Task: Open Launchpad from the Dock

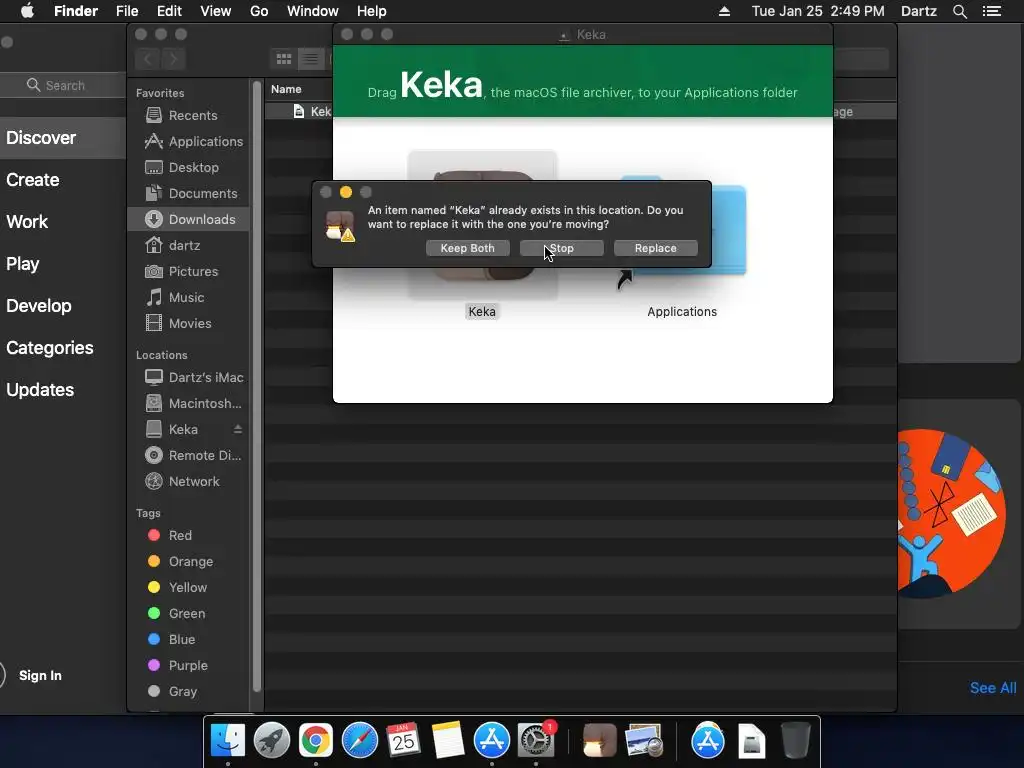Action: tap(272, 741)
